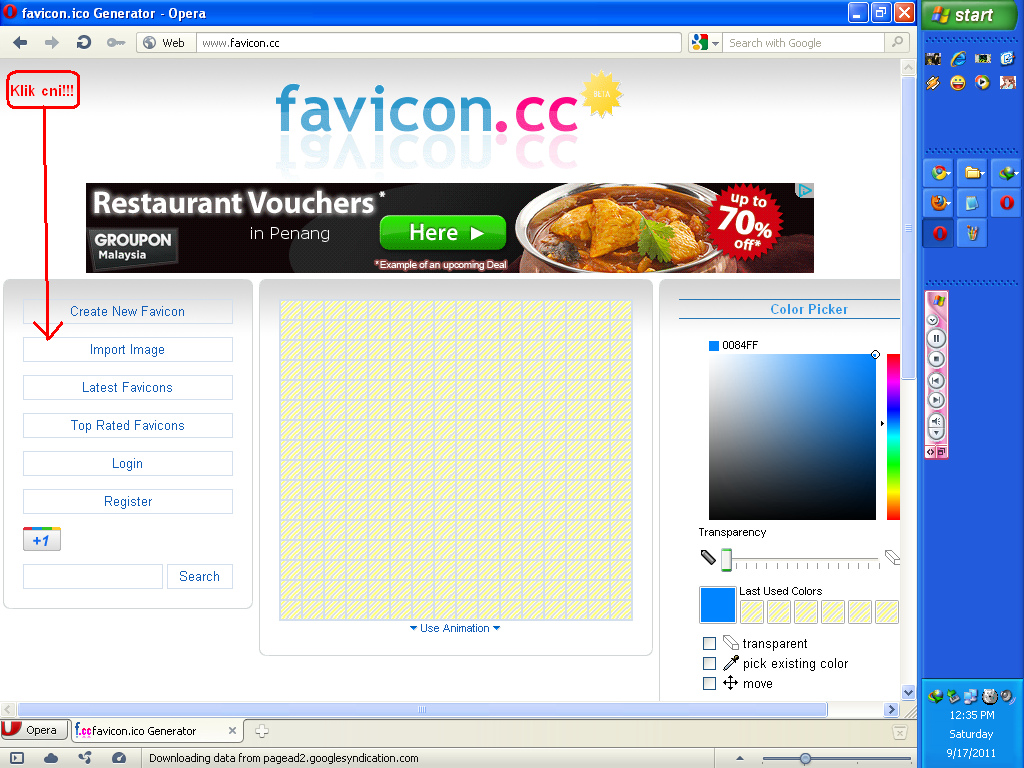Stop playback on the media toolbar

coord(936,359)
